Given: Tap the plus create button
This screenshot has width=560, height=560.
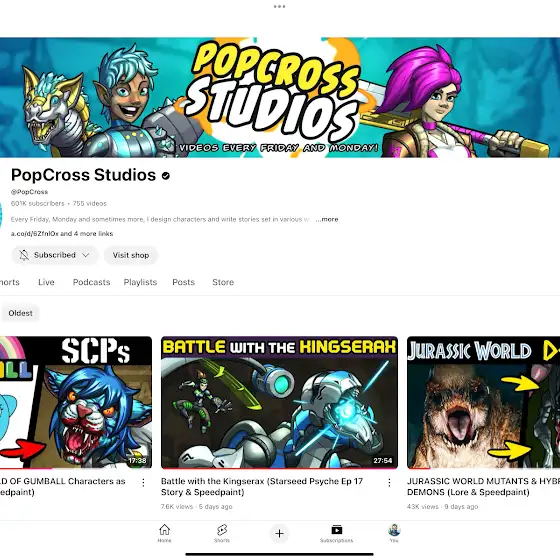Looking at the screenshot, I should click(279, 534).
